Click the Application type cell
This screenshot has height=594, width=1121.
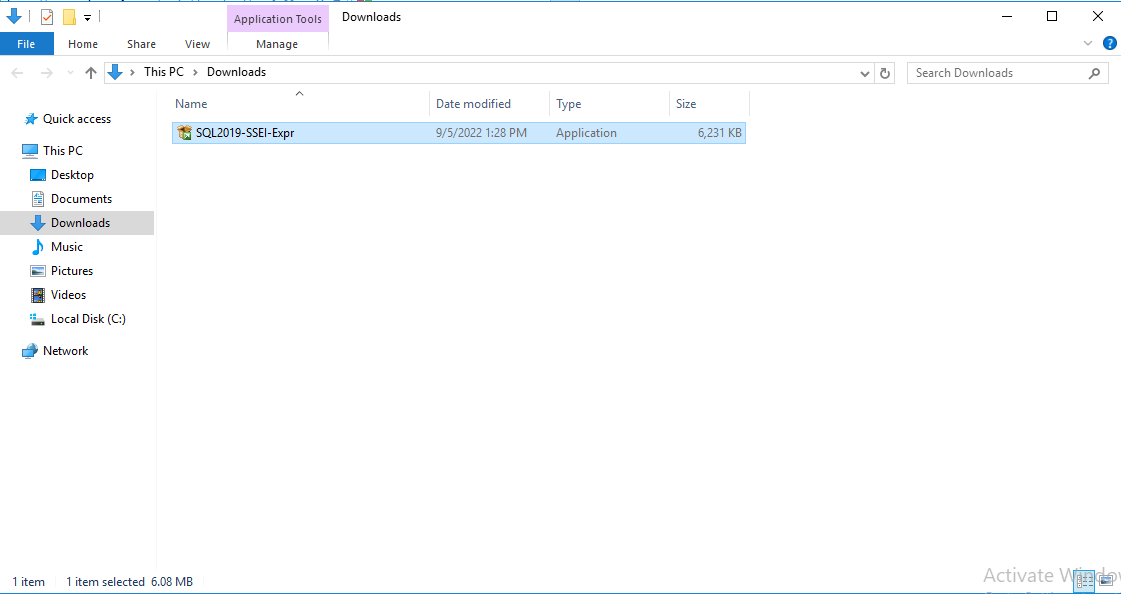tap(586, 133)
